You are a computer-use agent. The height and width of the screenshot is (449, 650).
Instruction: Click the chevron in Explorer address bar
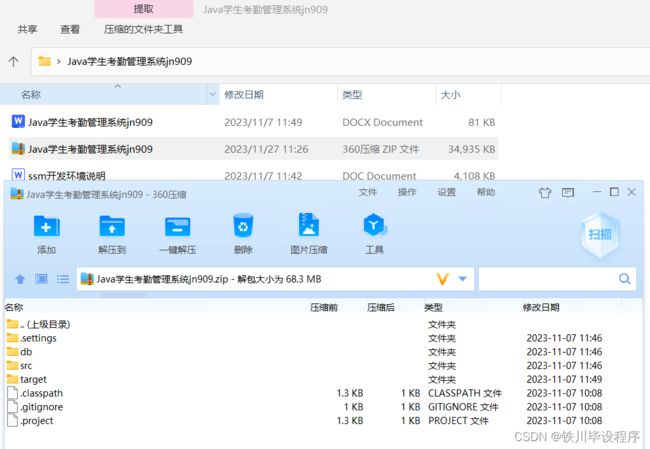(58, 61)
